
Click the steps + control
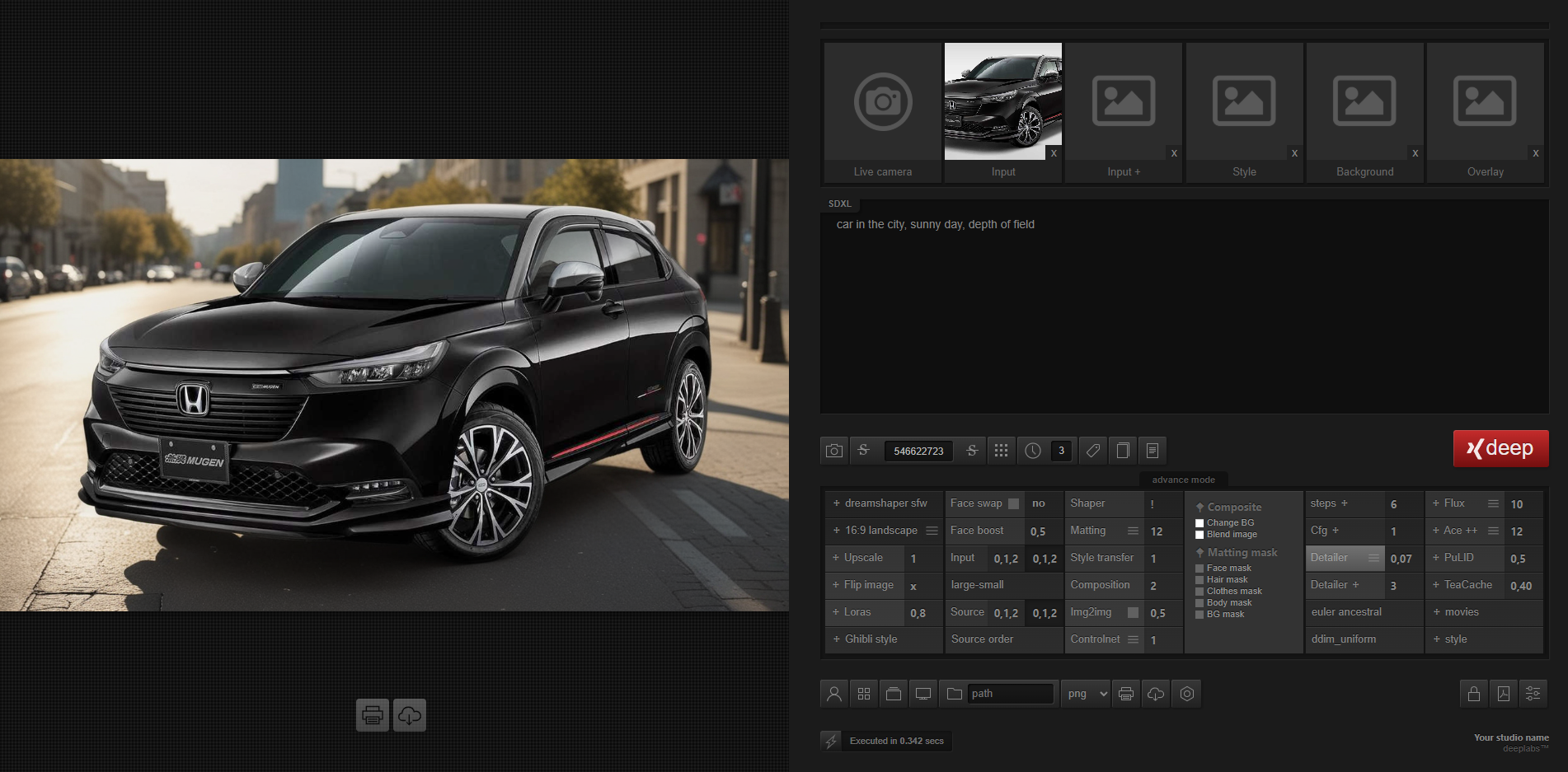1345,503
